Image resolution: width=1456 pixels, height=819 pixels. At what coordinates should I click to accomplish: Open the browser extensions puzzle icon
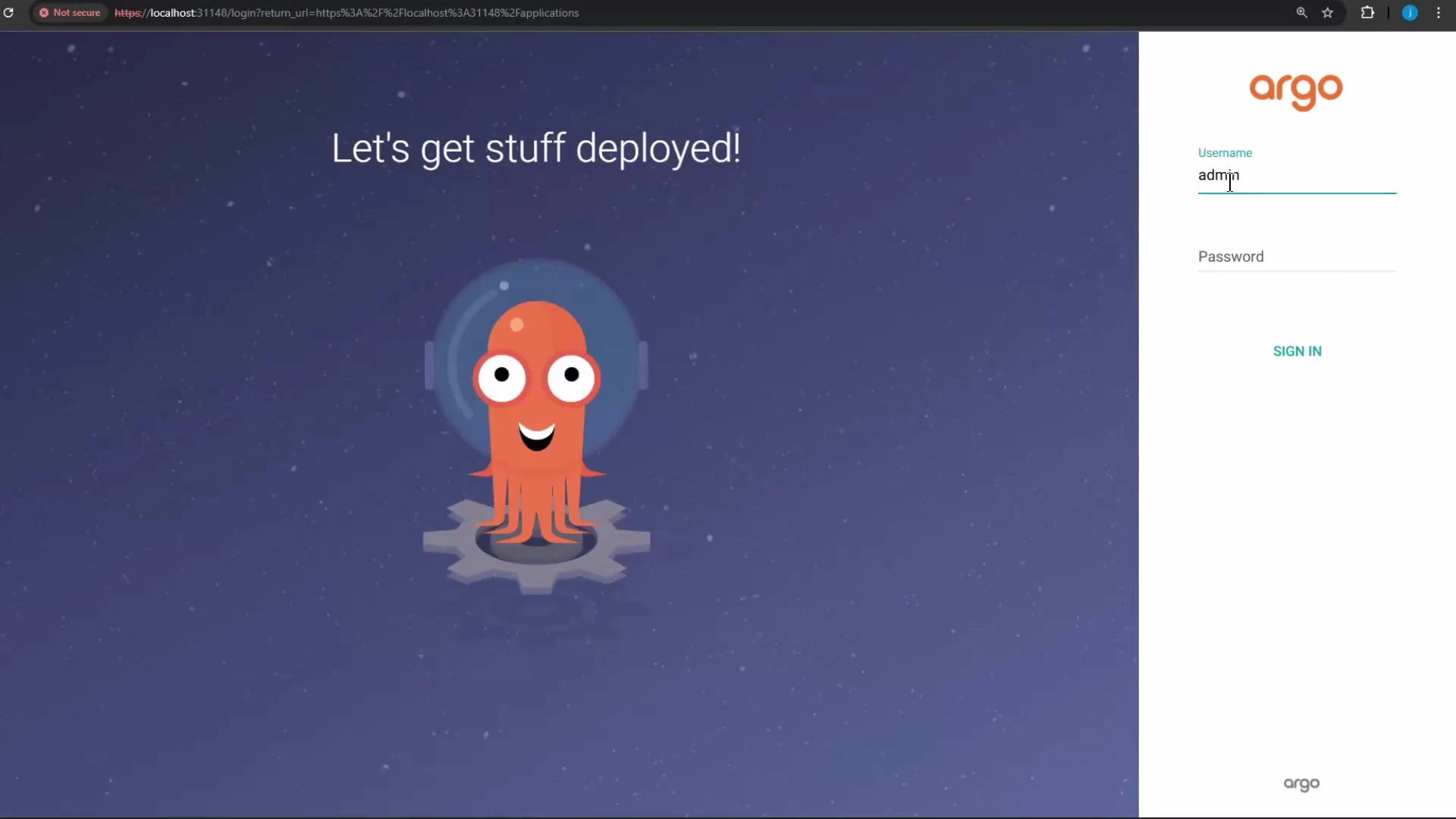point(1368,13)
